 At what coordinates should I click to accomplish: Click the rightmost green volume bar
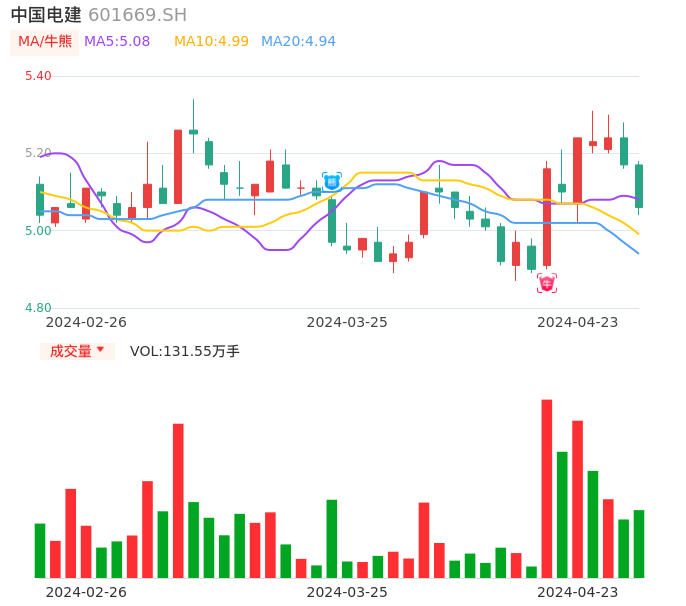639,544
